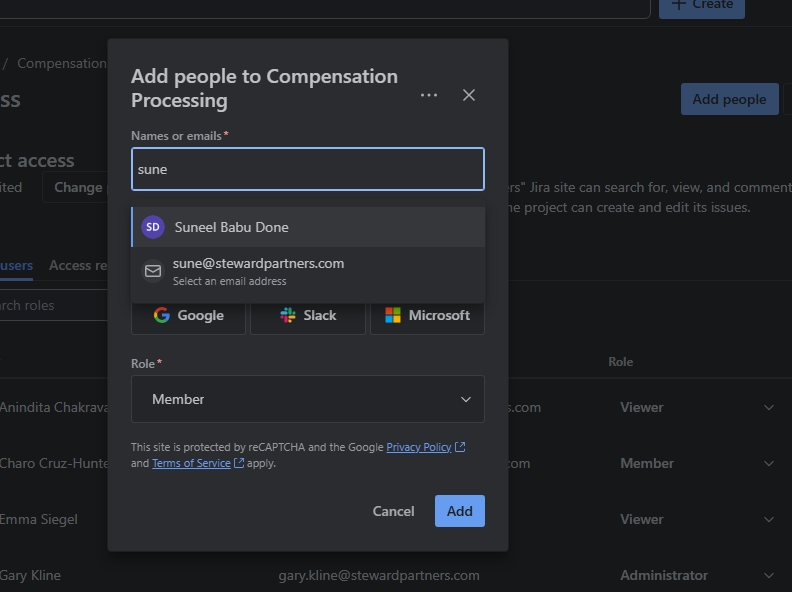Image resolution: width=792 pixels, height=592 pixels.
Task: Open the dialog's three-dot more options
Action: coord(429,95)
